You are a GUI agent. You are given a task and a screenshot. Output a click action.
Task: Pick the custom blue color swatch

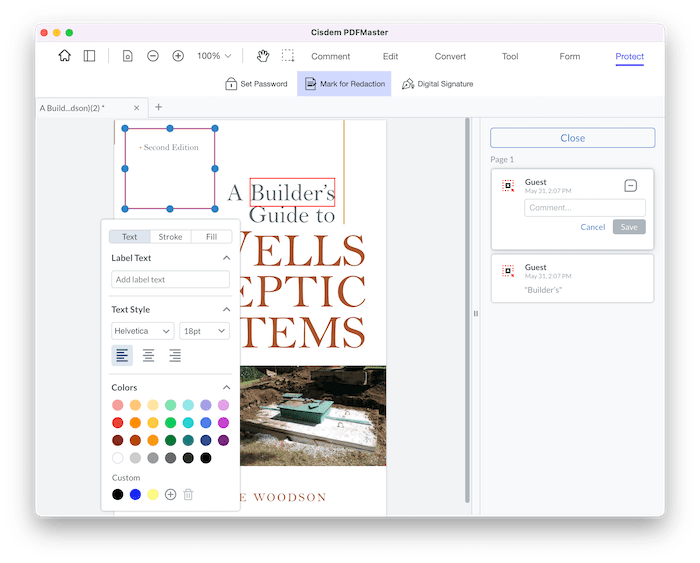click(x=135, y=494)
